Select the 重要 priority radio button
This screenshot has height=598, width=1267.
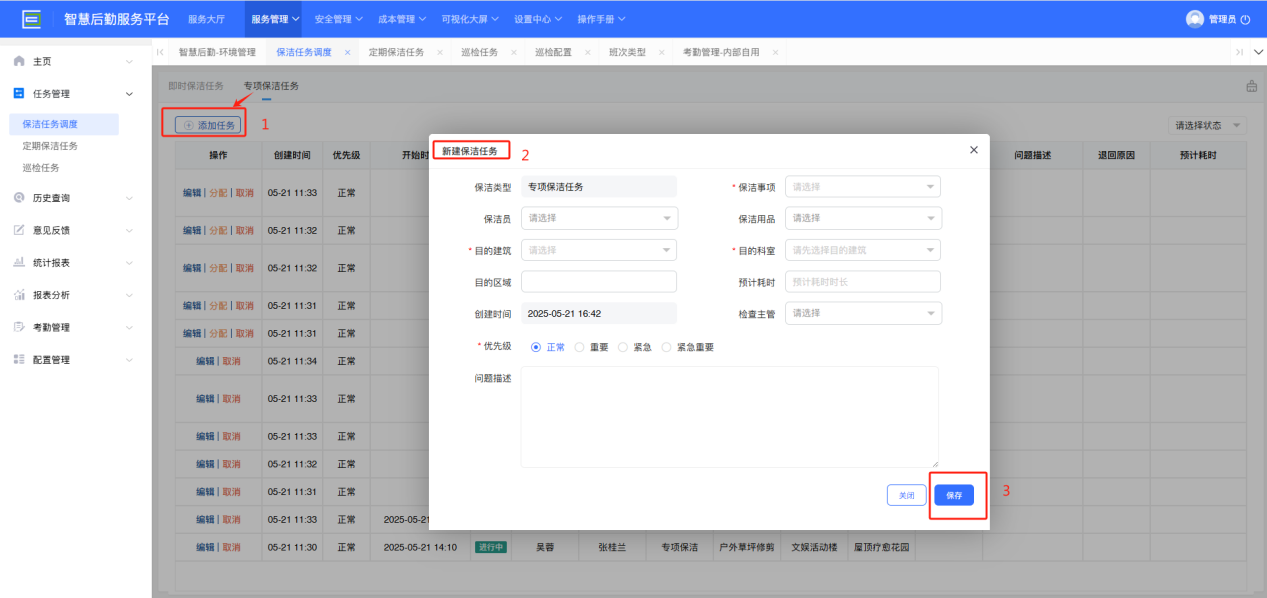pyautogui.click(x=580, y=347)
